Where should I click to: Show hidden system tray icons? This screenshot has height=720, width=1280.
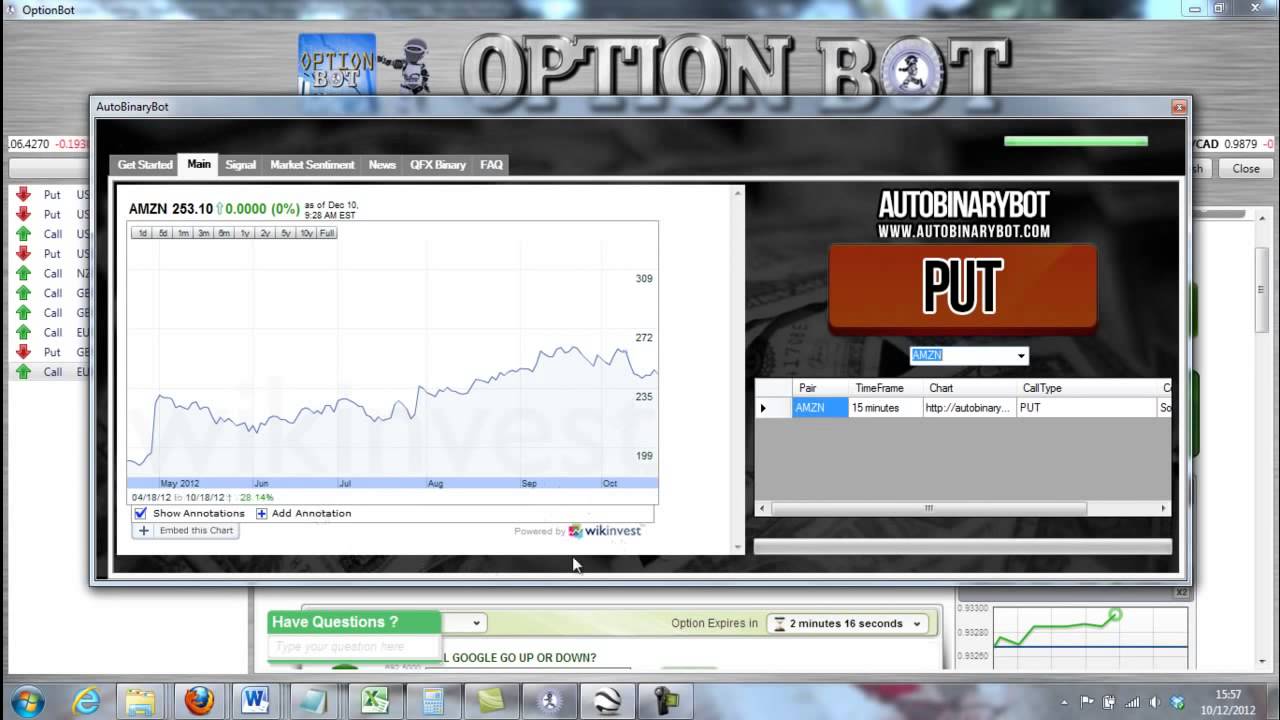(1064, 701)
